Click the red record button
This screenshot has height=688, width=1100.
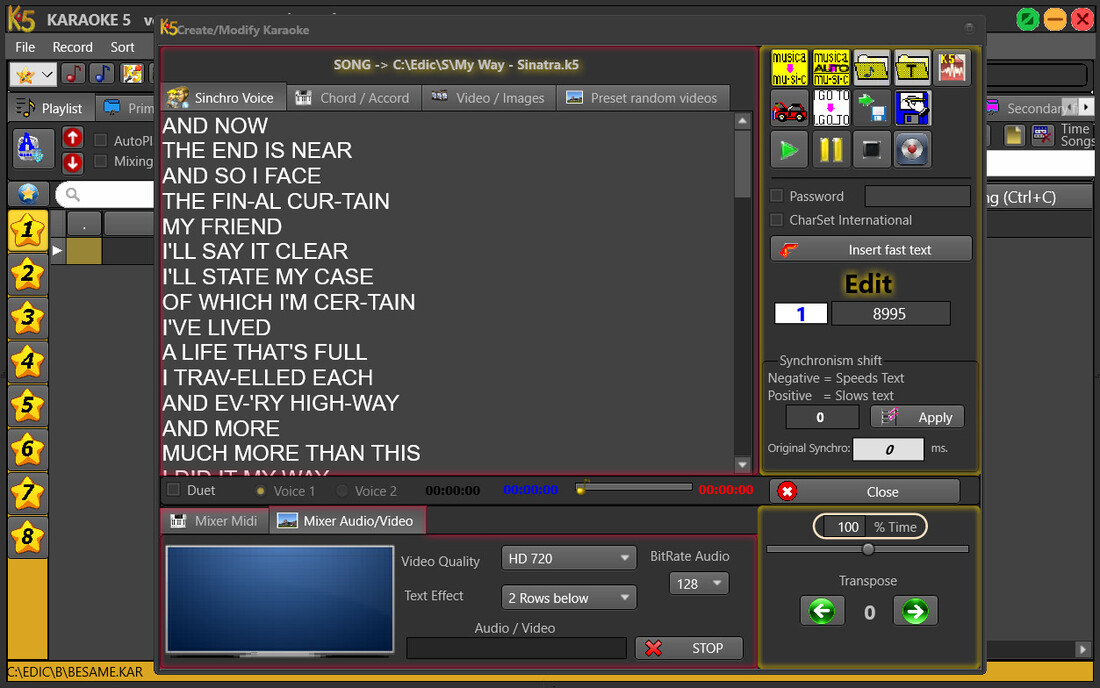(x=912, y=149)
